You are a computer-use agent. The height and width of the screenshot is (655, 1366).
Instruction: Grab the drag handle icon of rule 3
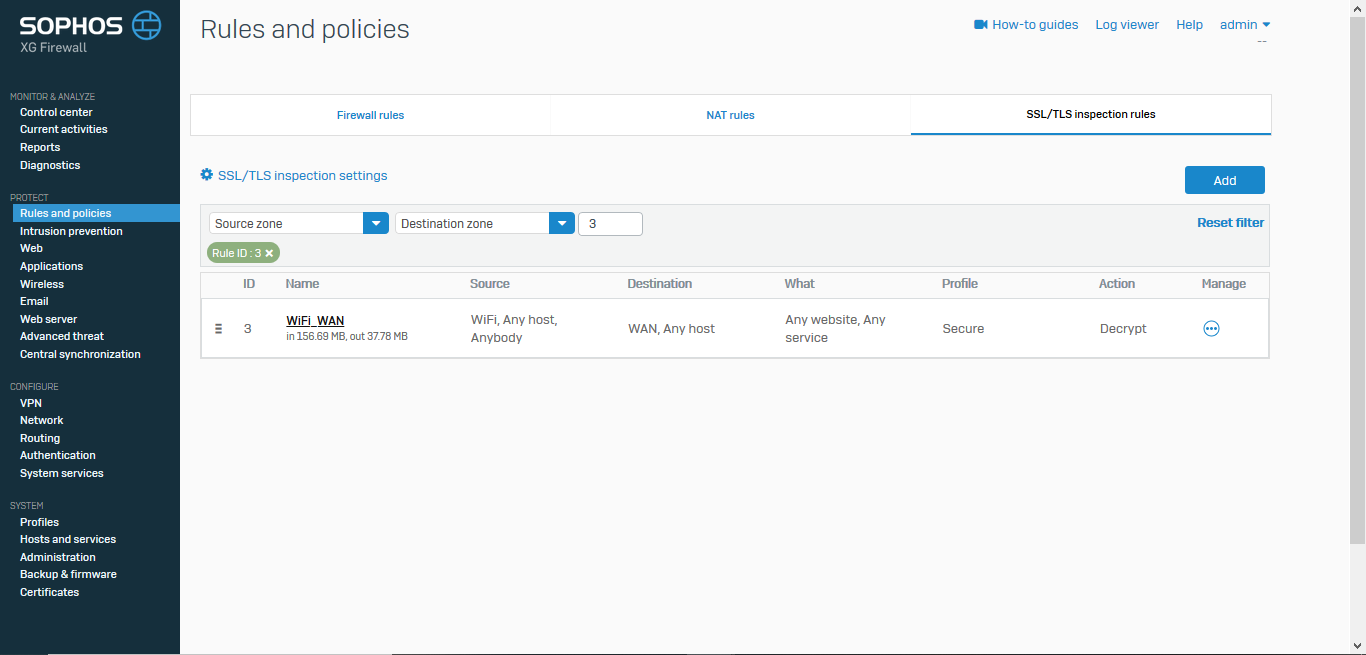(x=218, y=328)
